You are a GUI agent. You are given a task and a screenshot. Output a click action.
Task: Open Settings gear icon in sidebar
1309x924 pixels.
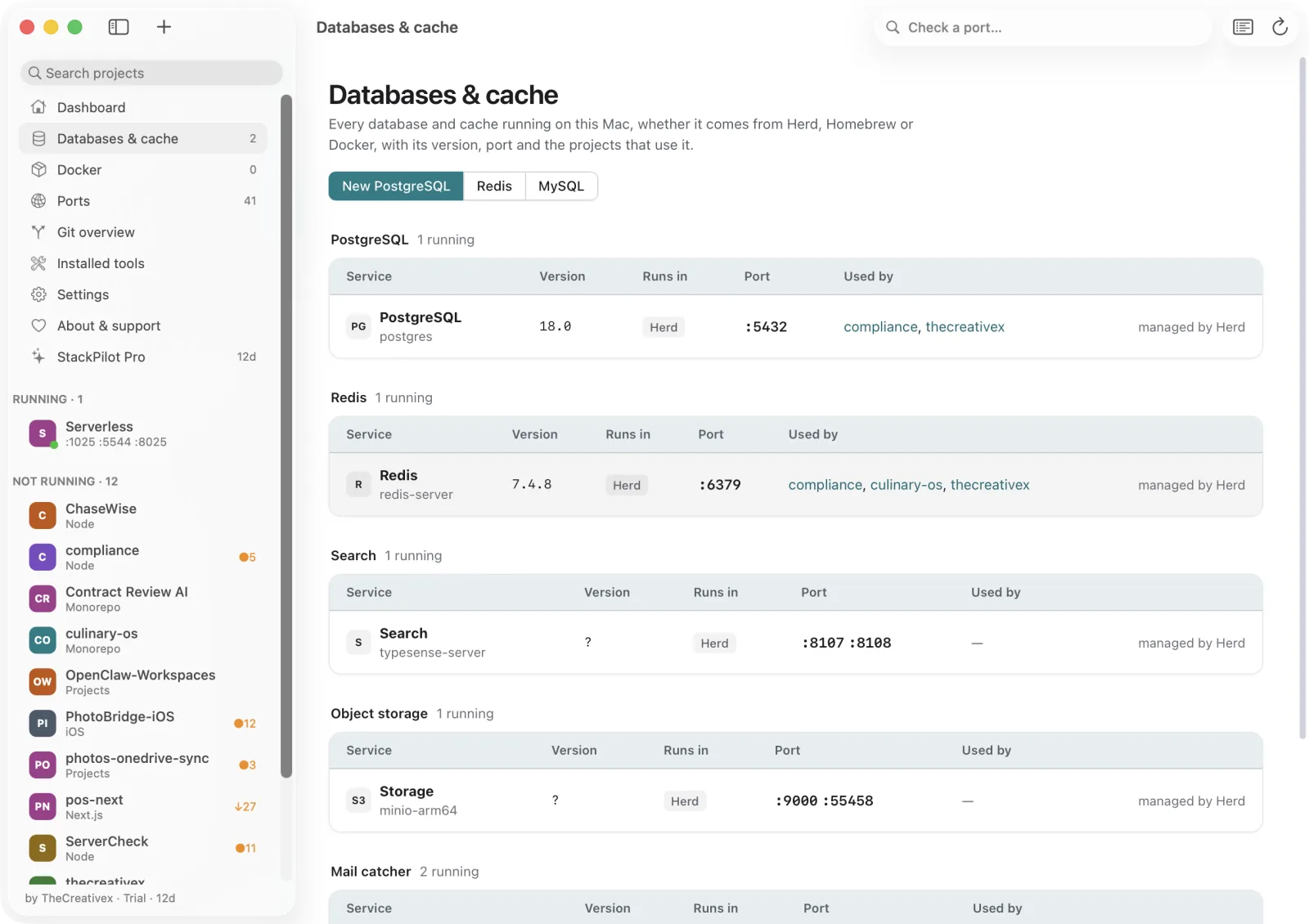tap(38, 294)
